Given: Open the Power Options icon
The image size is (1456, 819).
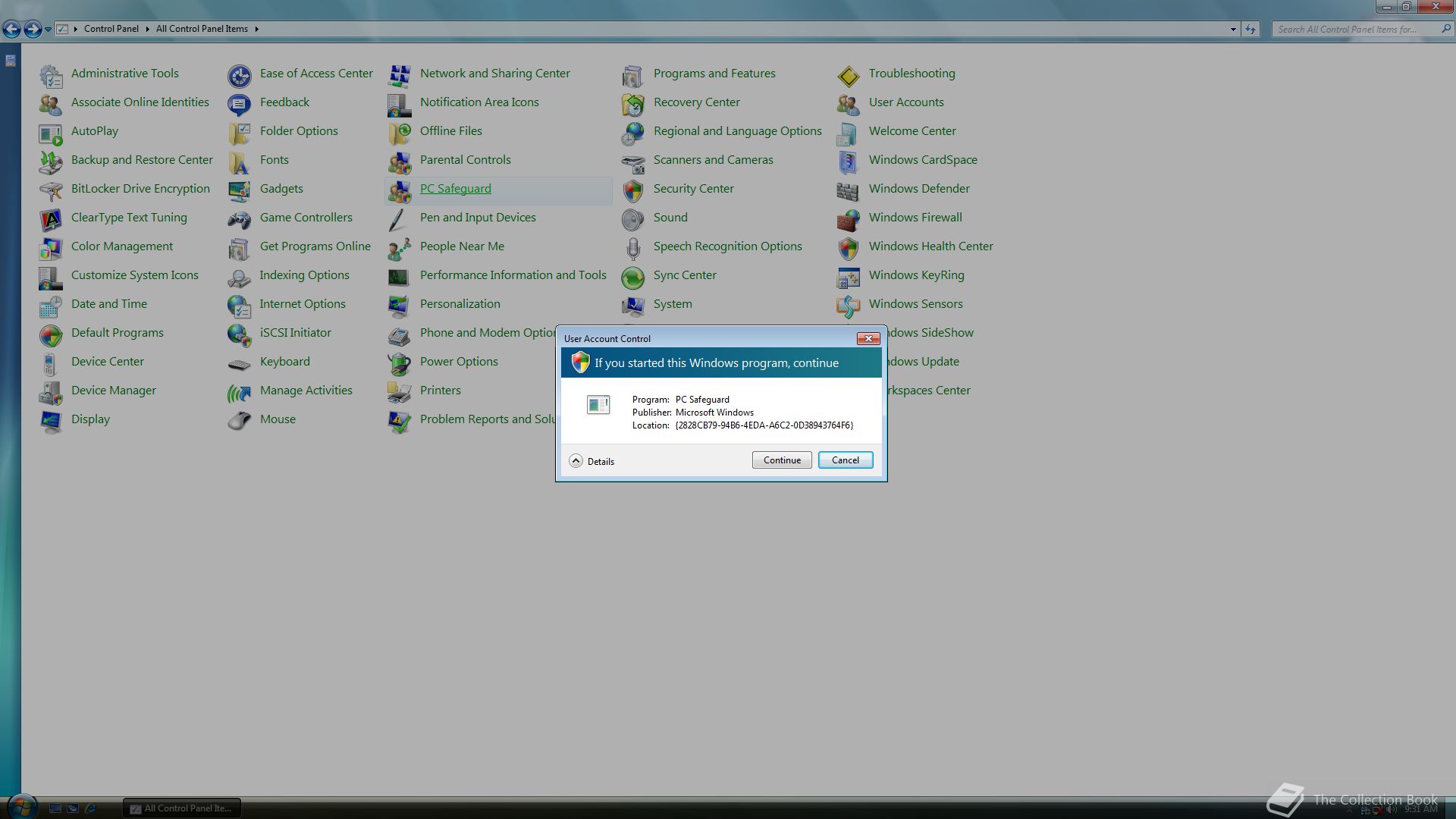Looking at the screenshot, I should [400, 363].
